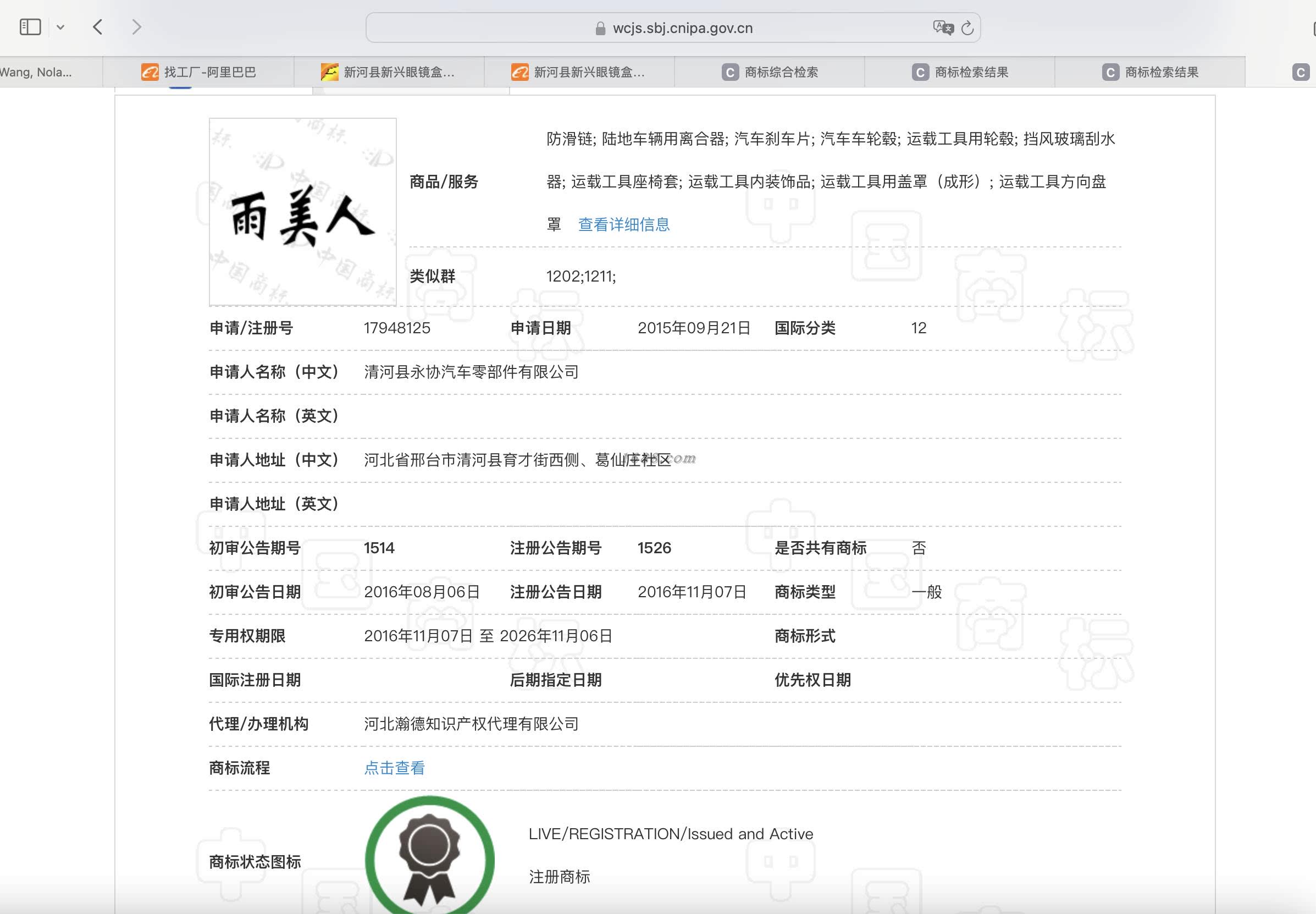Switch to the 商标综合检索 tab
The width and height of the screenshot is (1316, 914).
(781, 72)
